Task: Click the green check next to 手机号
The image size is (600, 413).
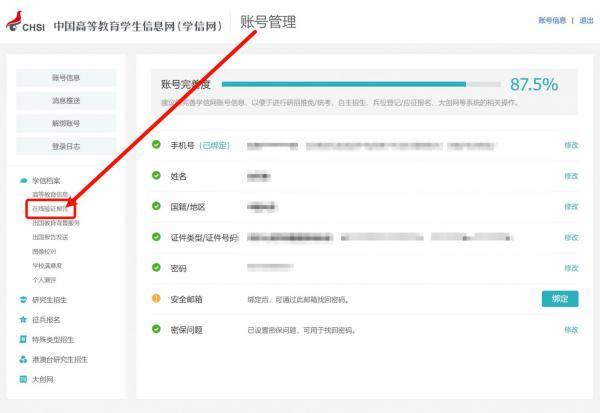Action: click(x=156, y=145)
